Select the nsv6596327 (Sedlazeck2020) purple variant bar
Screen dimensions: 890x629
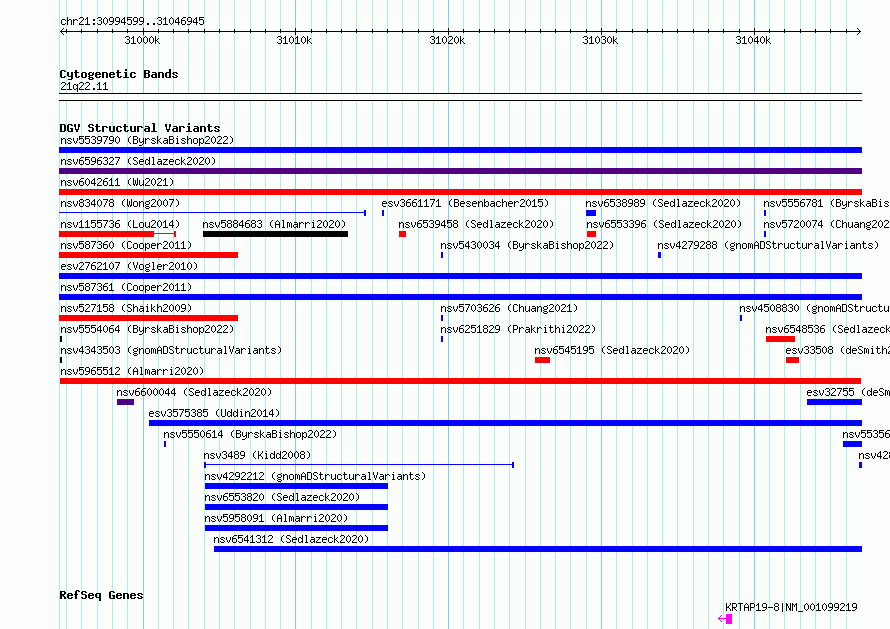pyautogui.click(x=460, y=171)
